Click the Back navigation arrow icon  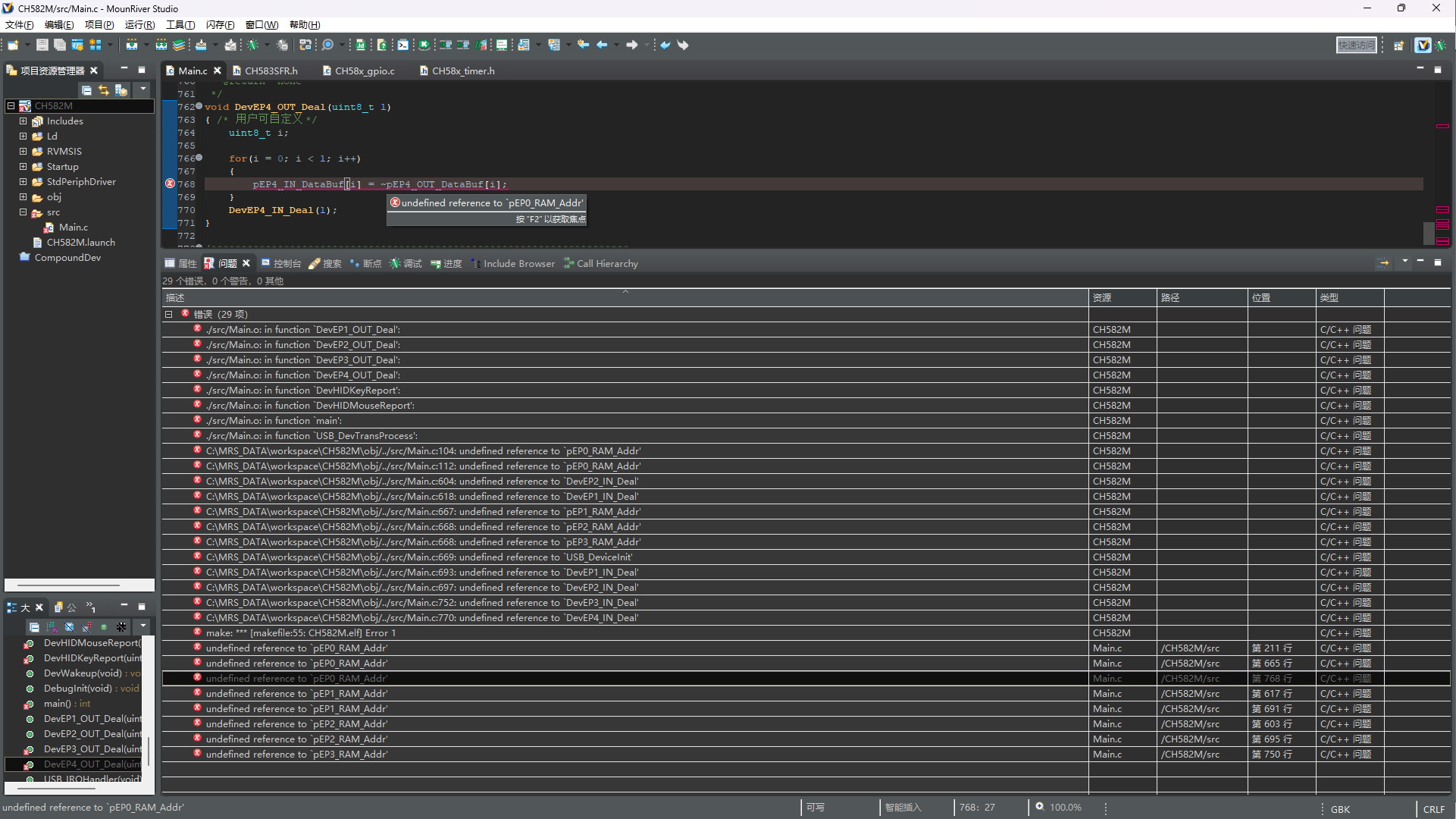(602, 45)
